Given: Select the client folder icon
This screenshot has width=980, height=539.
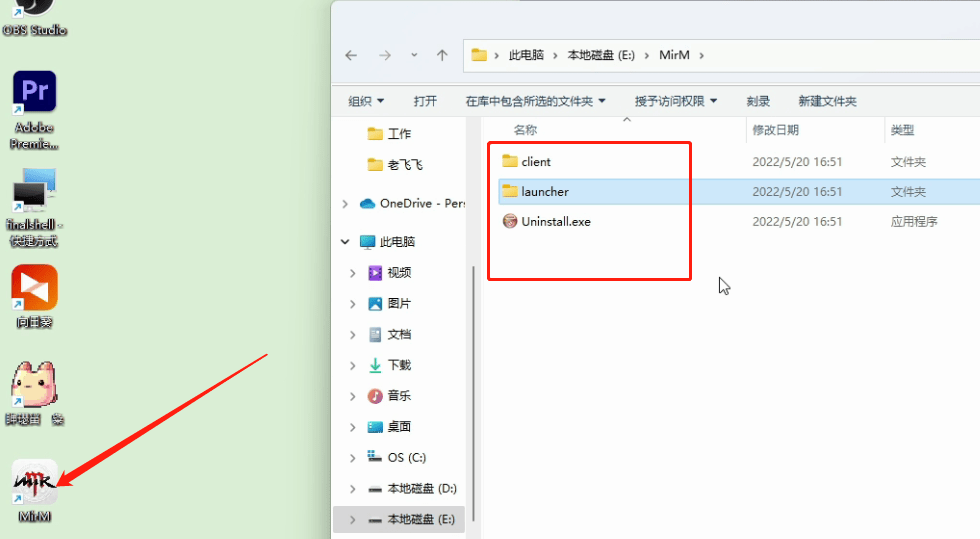Looking at the screenshot, I should coord(510,161).
